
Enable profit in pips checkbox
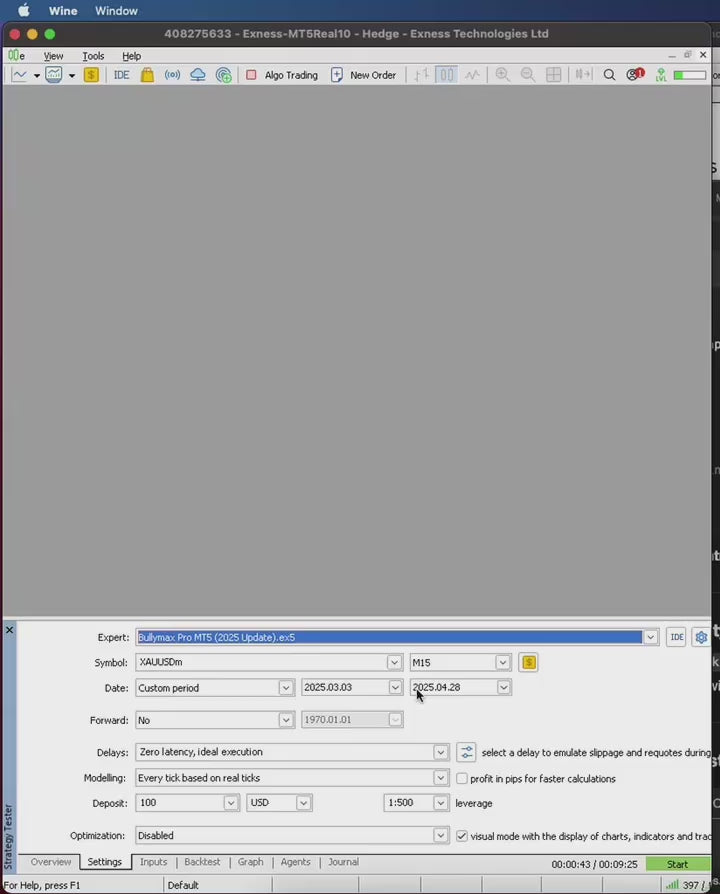coord(462,778)
